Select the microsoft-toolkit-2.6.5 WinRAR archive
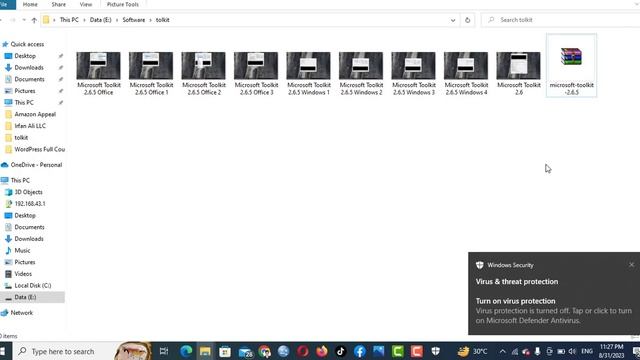The height and width of the screenshot is (360, 640). pyautogui.click(x=571, y=66)
